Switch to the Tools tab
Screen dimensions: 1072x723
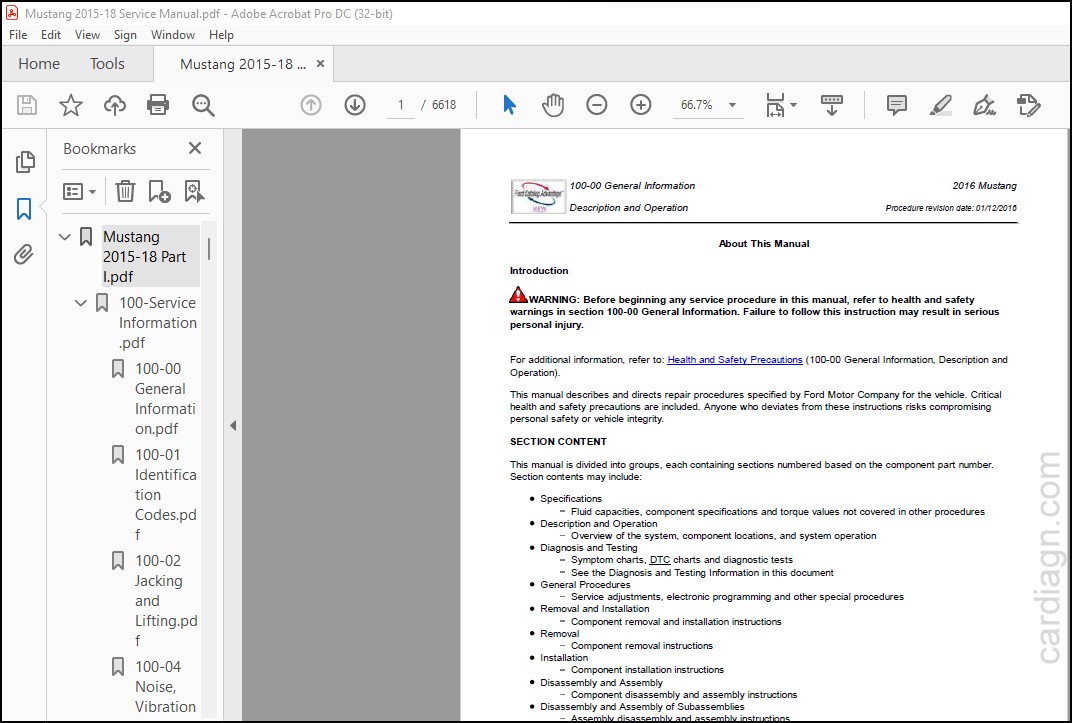pos(107,64)
